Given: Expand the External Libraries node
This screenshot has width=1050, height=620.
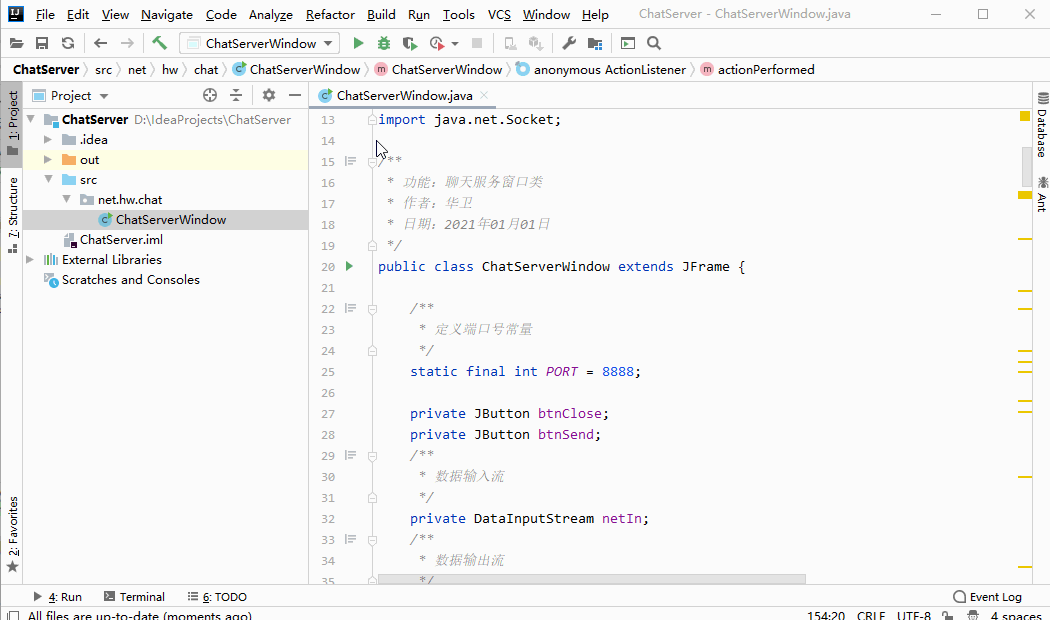Looking at the screenshot, I should point(29,260).
